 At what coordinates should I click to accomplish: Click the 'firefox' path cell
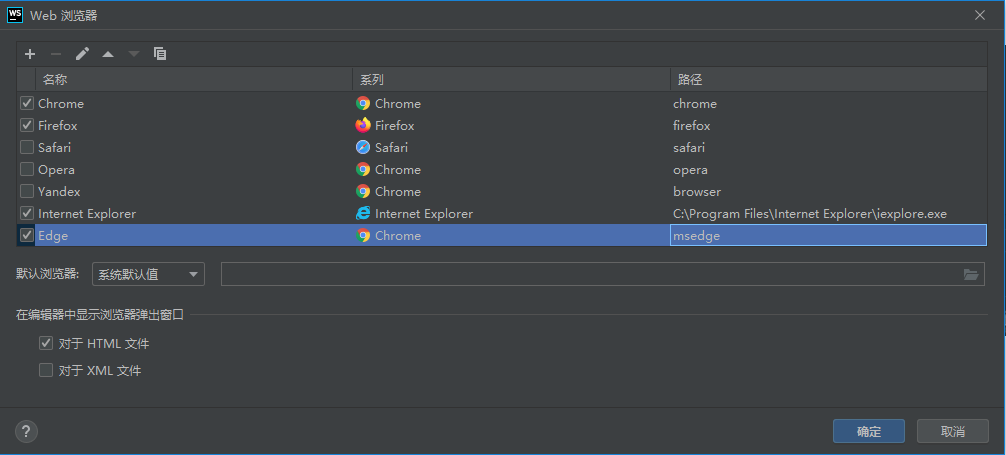(829, 125)
